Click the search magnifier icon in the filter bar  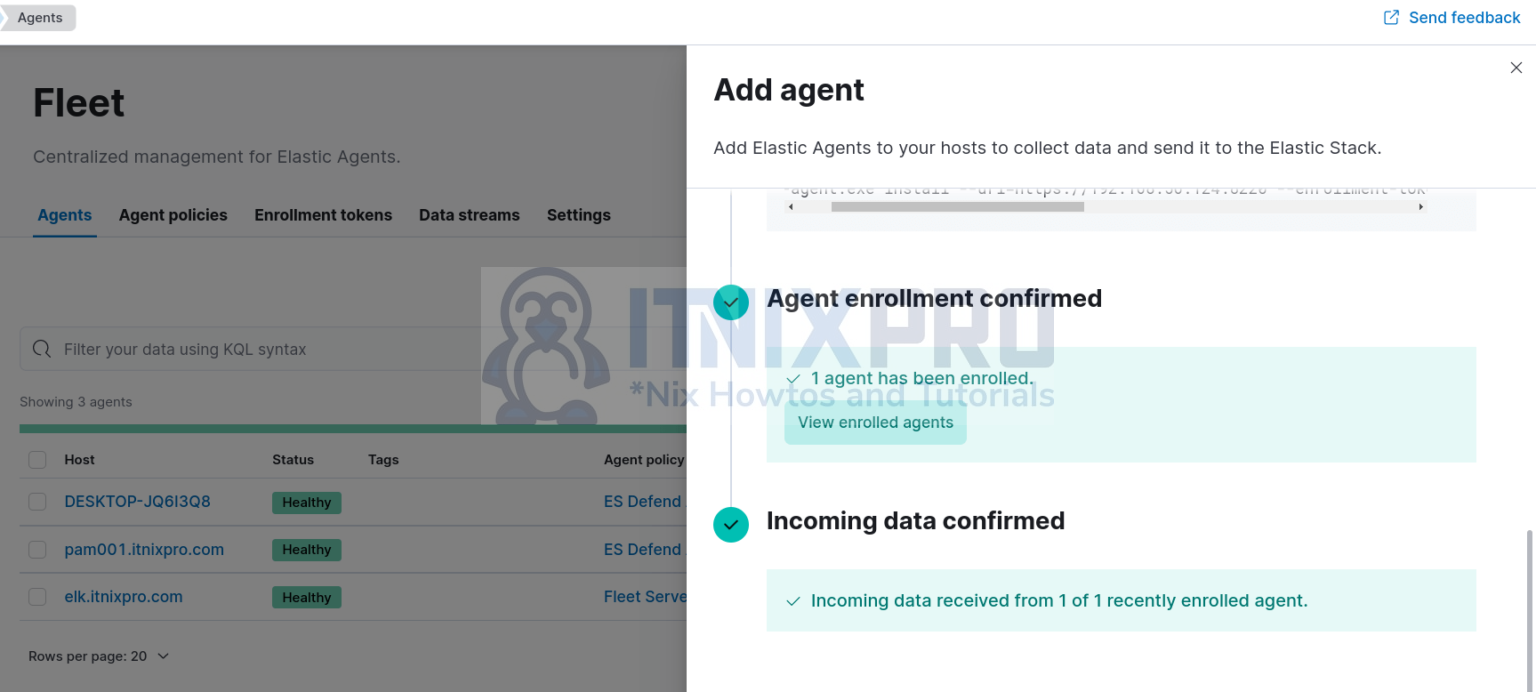(41, 349)
